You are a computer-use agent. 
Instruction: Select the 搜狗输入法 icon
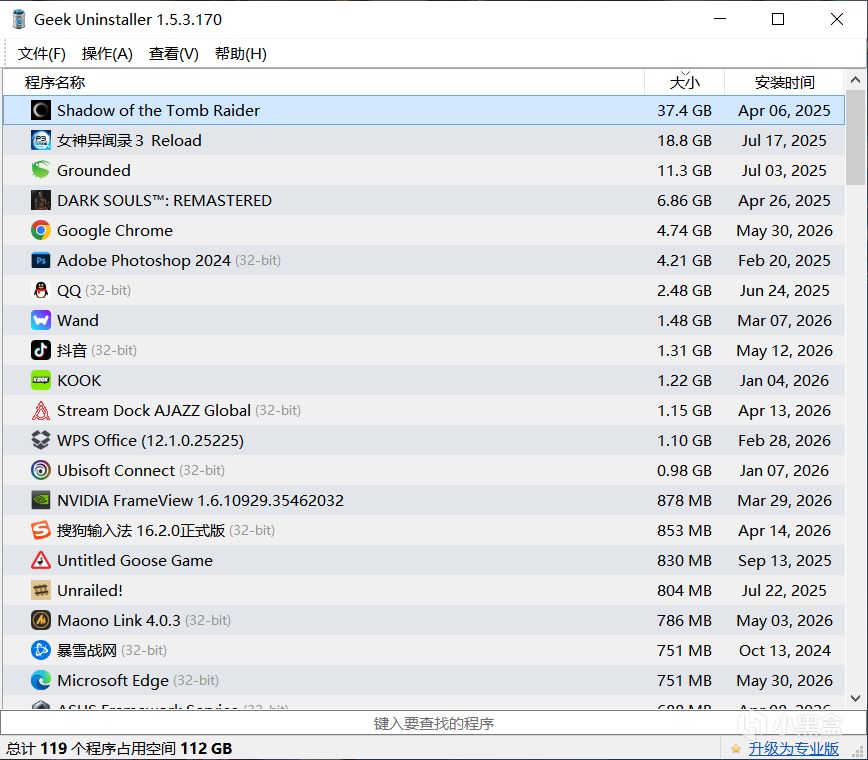click(40, 530)
